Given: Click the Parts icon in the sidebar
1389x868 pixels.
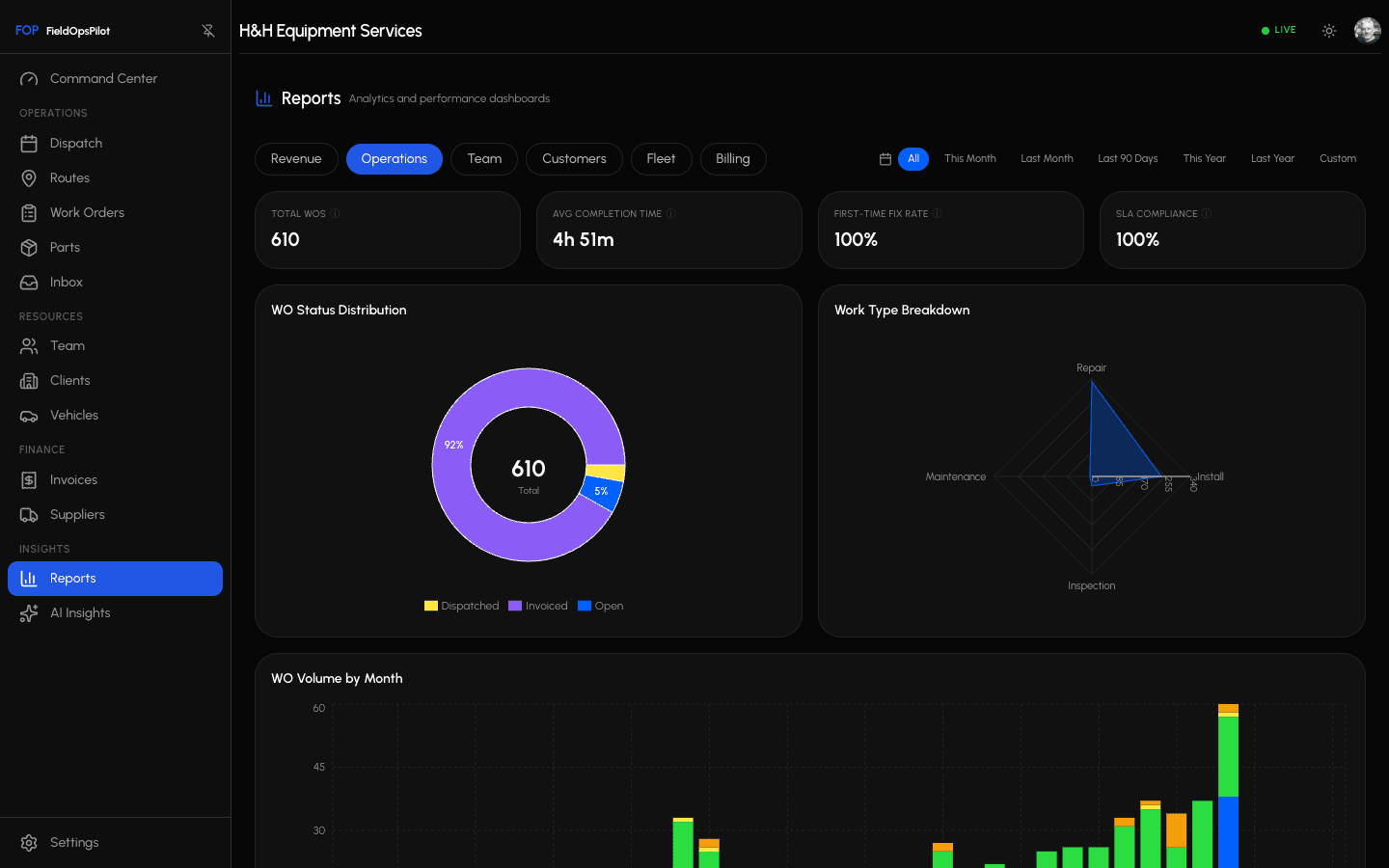Looking at the screenshot, I should click(x=31, y=247).
